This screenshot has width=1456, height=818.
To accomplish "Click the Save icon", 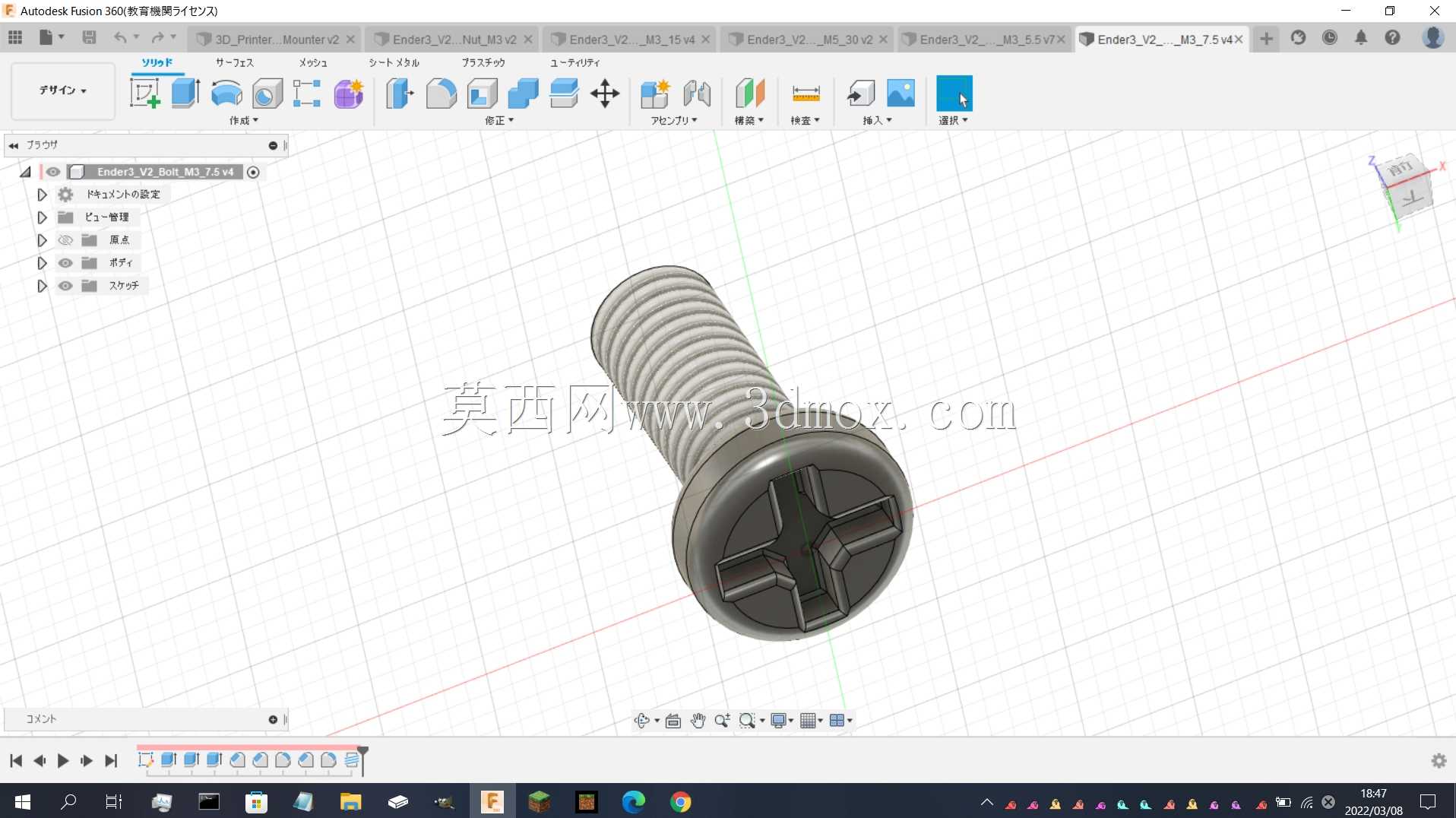I will point(89,37).
